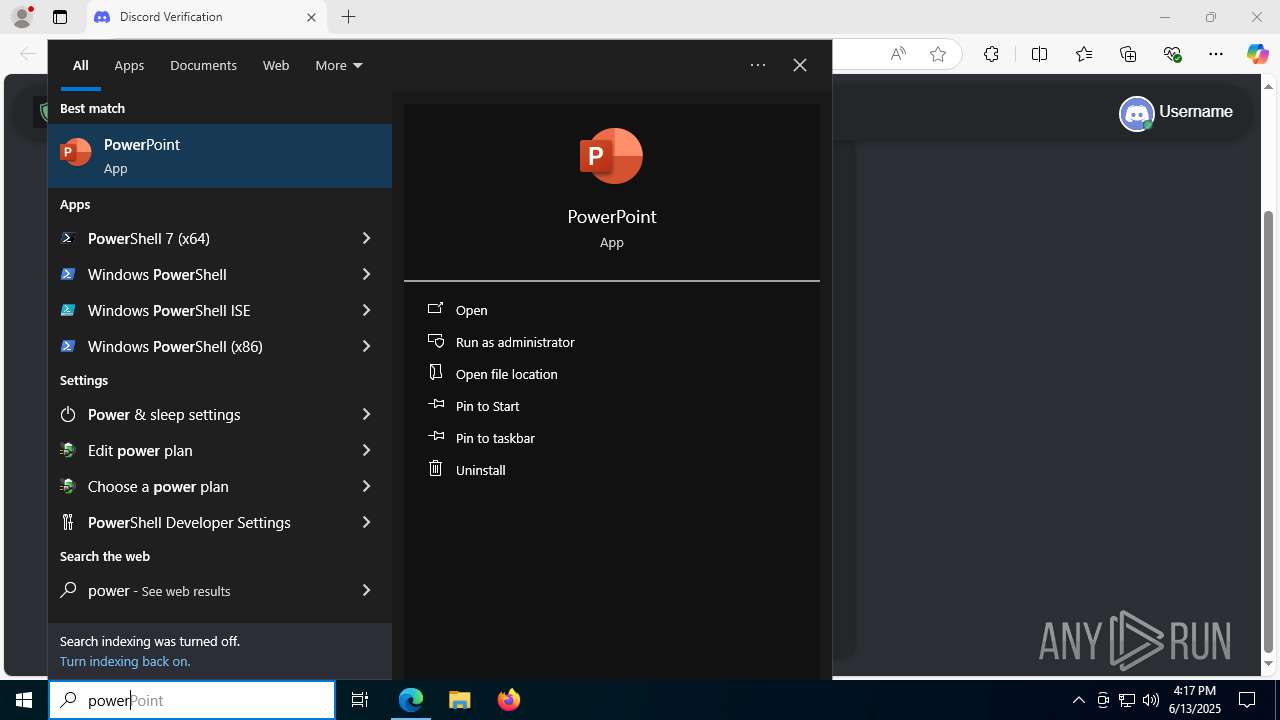Close the Windows search panel
Image resolution: width=1280 pixels, height=720 pixels.
[800, 65]
